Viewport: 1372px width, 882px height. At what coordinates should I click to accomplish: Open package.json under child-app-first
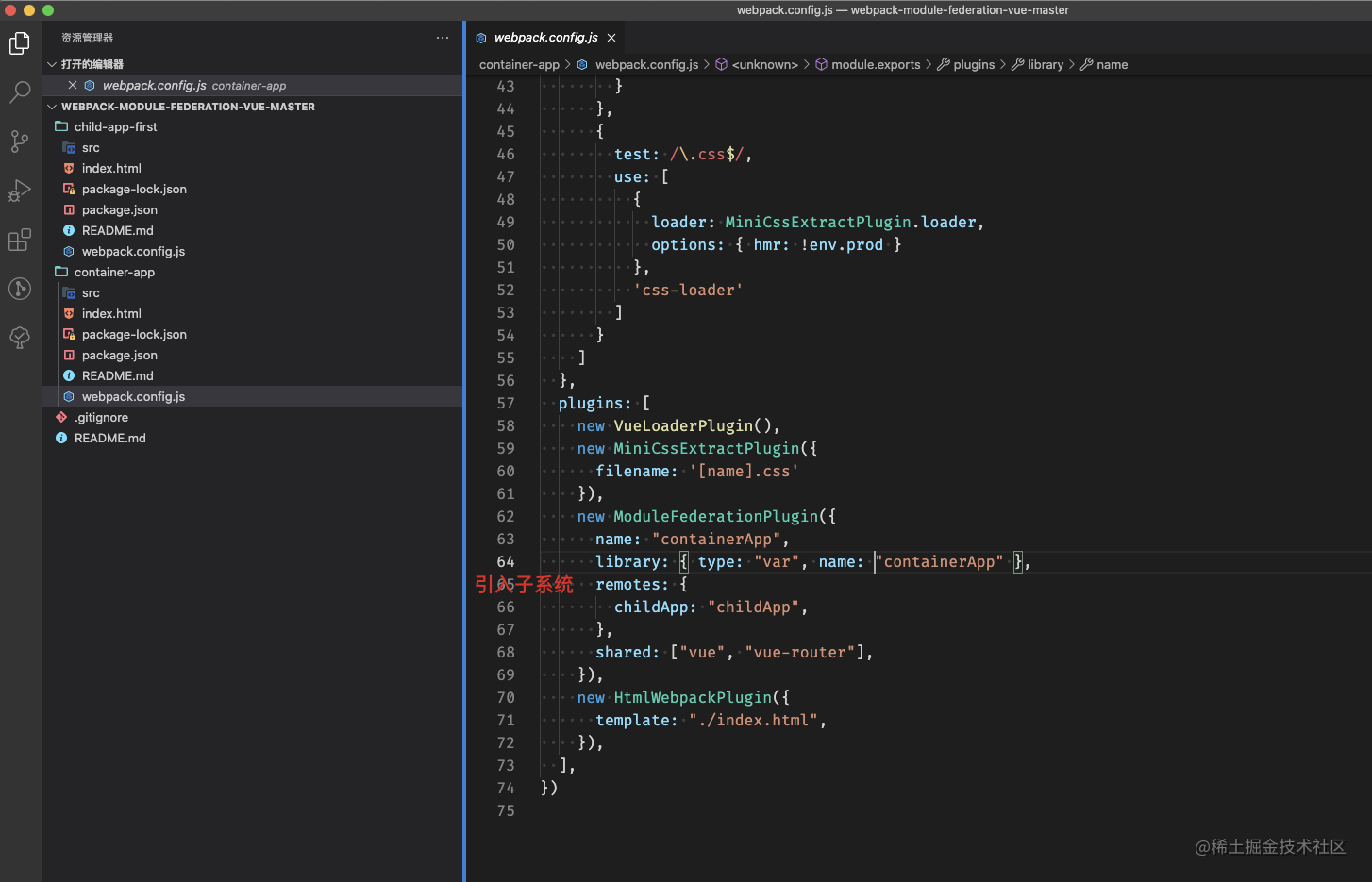(253, 209)
